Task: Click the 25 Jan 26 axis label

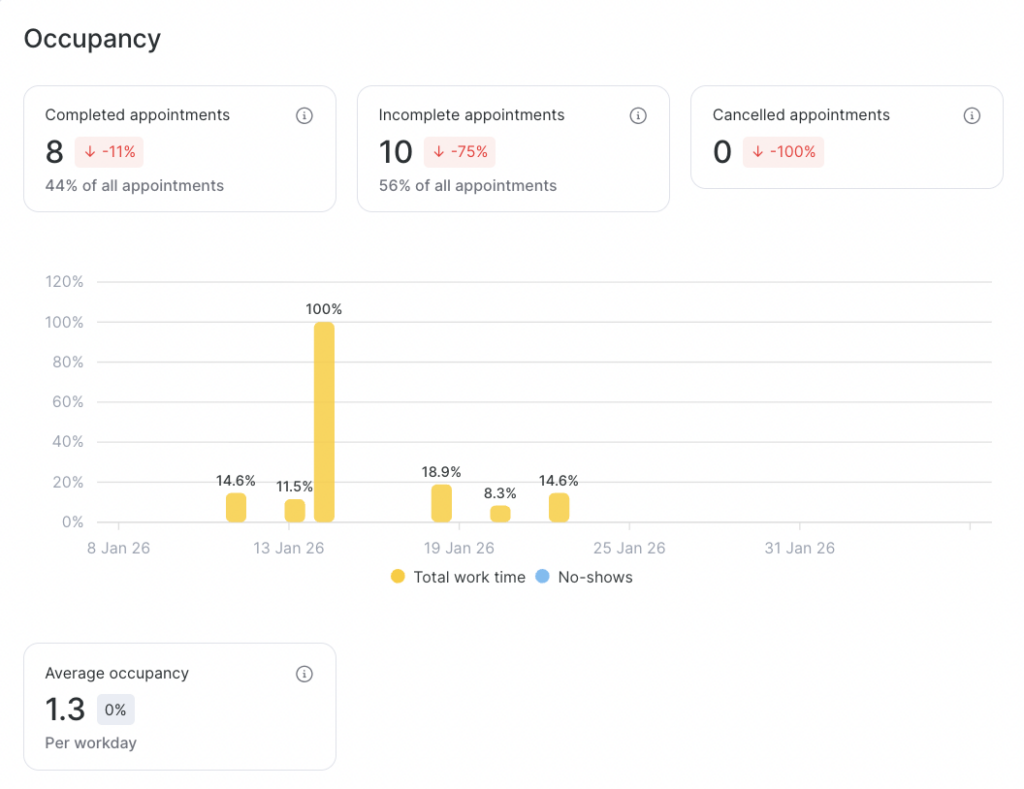Action: (629, 548)
